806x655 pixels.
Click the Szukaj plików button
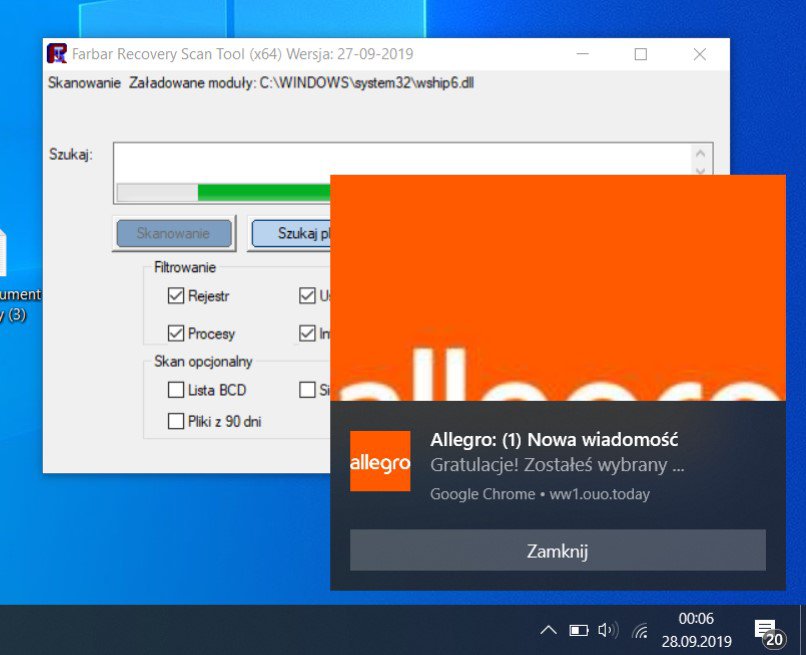(x=290, y=233)
